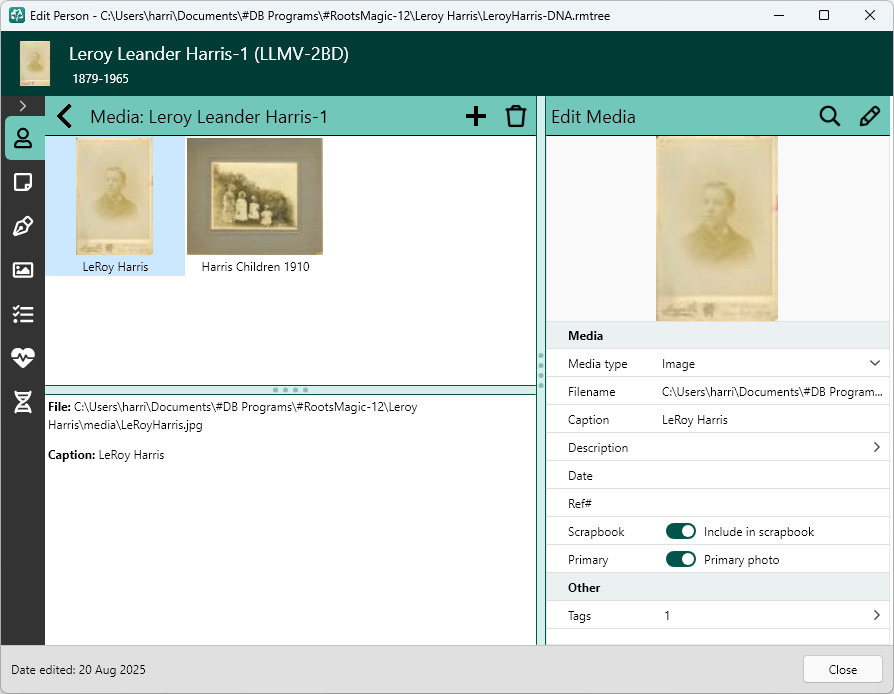Screen dimensions: 894x694
Task: Click the 1879-1965 lifespan text
Action: click(x=100, y=79)
